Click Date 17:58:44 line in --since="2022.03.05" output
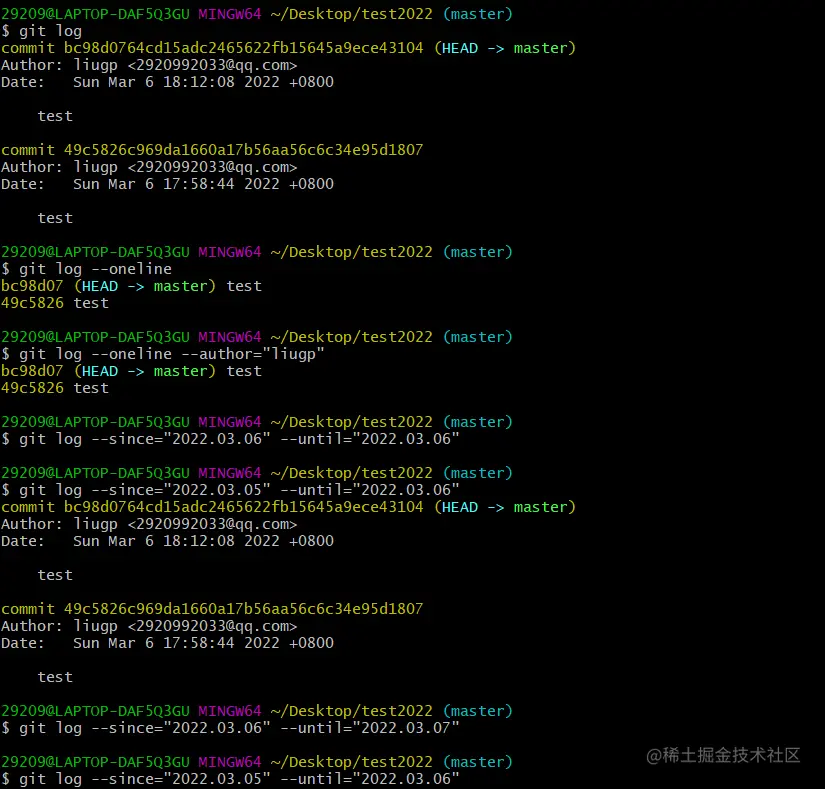 (167, 644)
